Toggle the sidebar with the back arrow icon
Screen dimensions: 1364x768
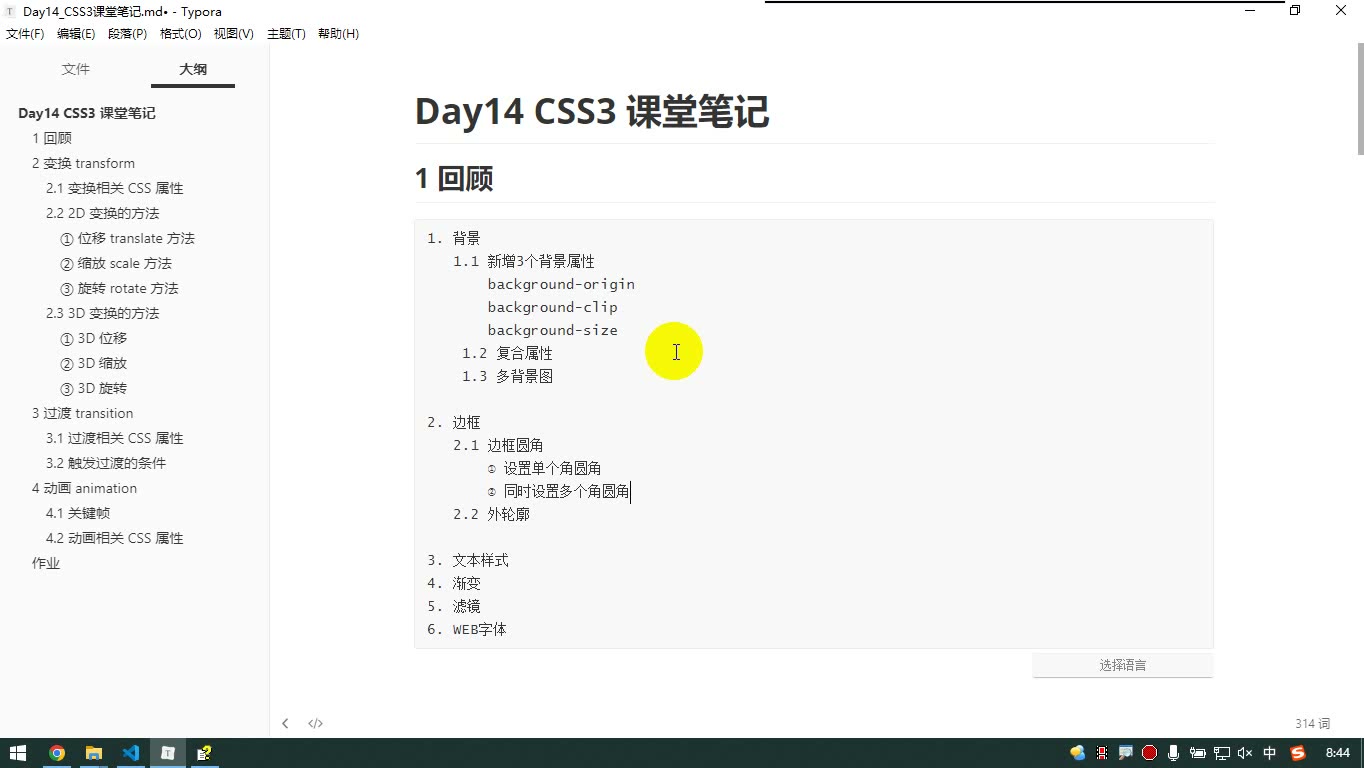click(x=285, y=723)
